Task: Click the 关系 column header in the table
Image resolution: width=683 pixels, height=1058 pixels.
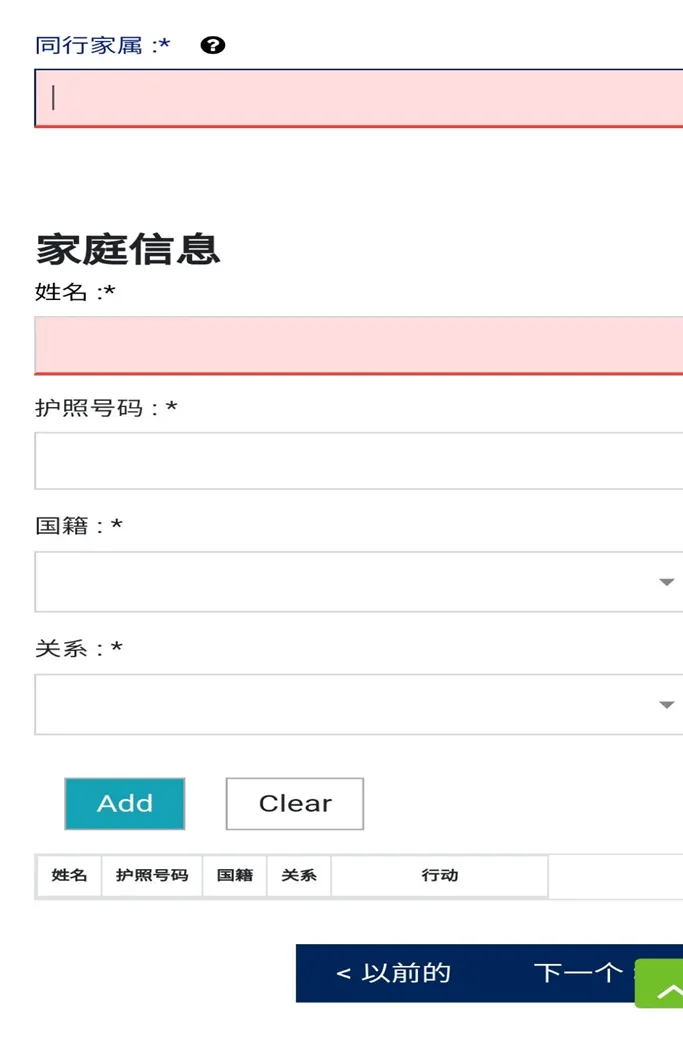Action: click(298, 875)
